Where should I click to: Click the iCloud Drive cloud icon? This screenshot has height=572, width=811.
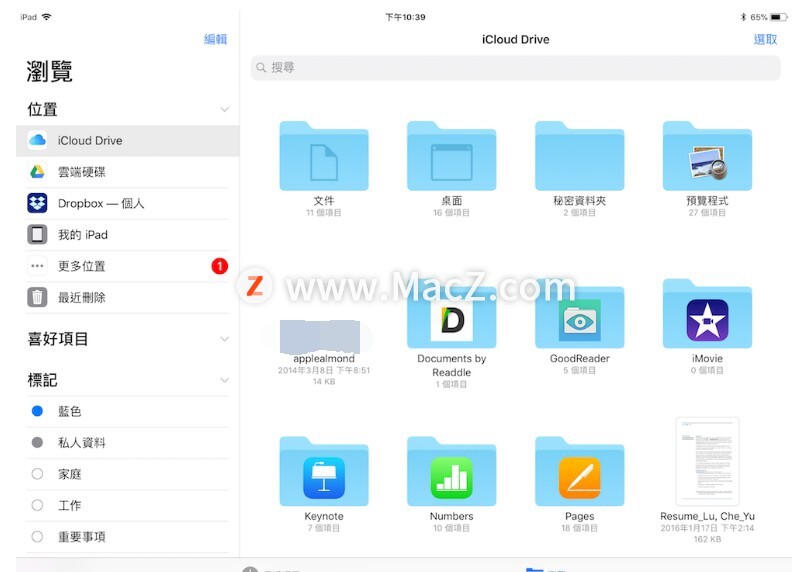37,140
